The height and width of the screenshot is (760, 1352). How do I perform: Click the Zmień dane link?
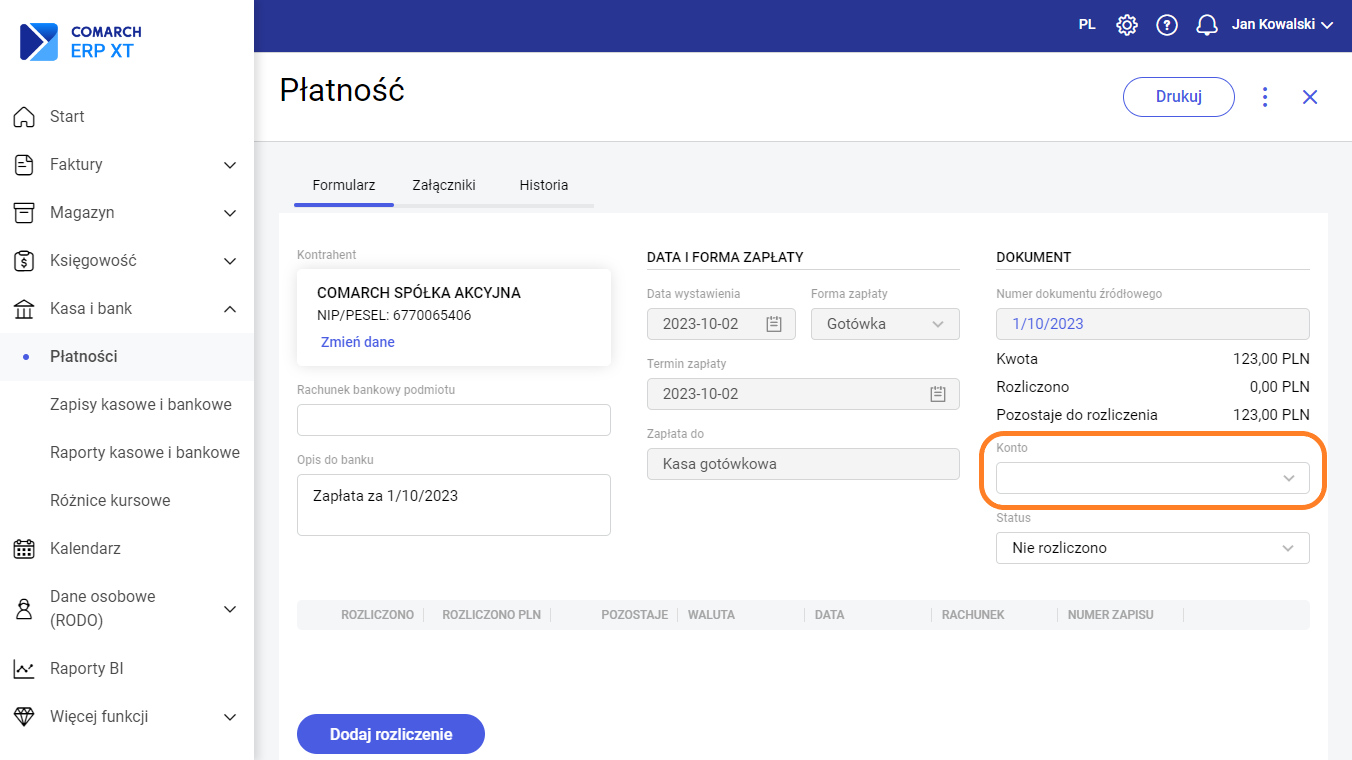coord(357,342)
